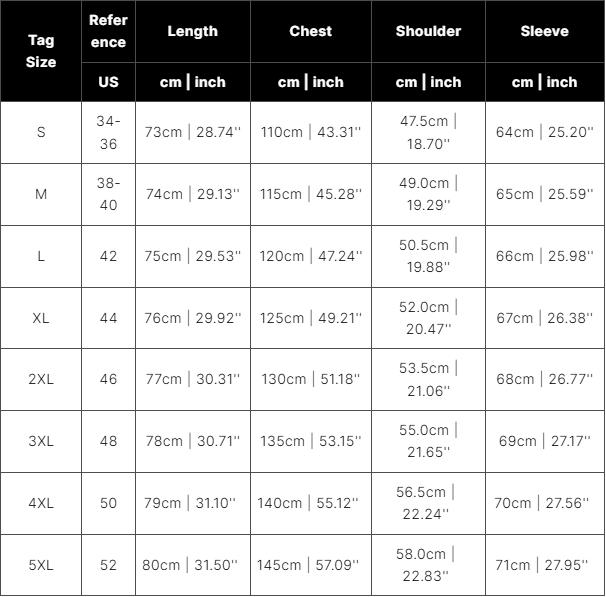Click the 52.0cm shoulder cell
This screenshot has width=606, height=597.
pyautogui.click(x=428, y=318)
